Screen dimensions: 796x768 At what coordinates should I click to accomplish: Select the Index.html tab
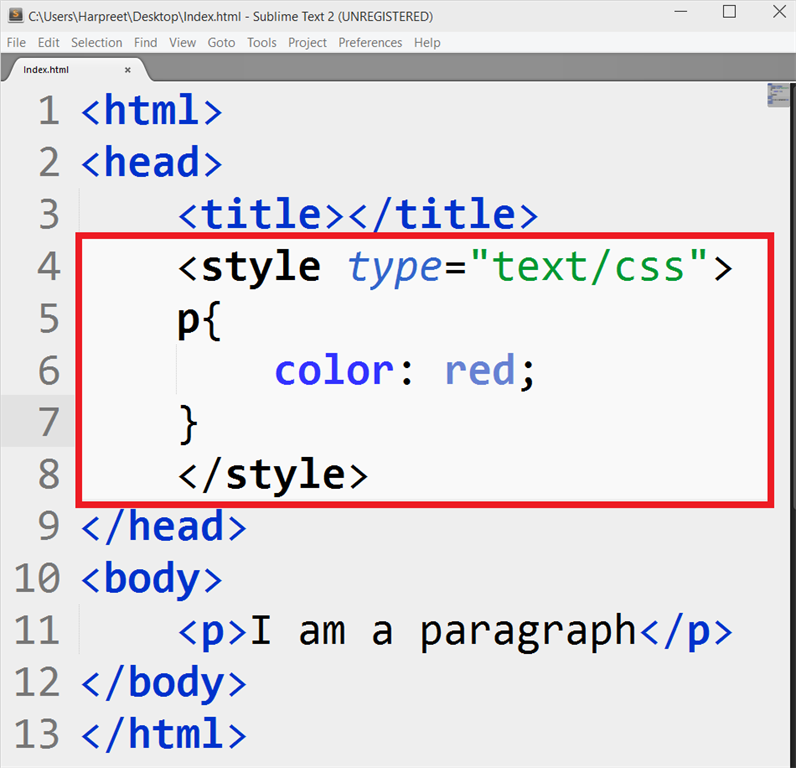click(x=50, y=70)
